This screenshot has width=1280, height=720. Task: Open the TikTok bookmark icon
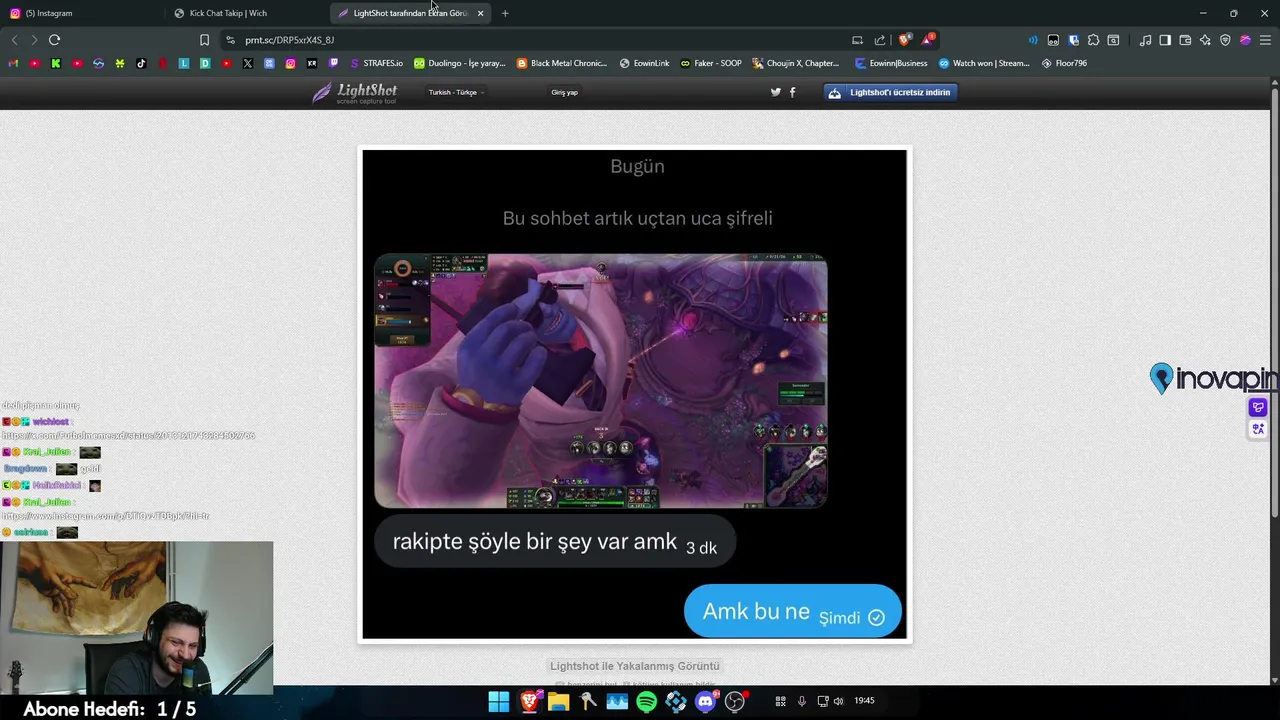(141, 63)
